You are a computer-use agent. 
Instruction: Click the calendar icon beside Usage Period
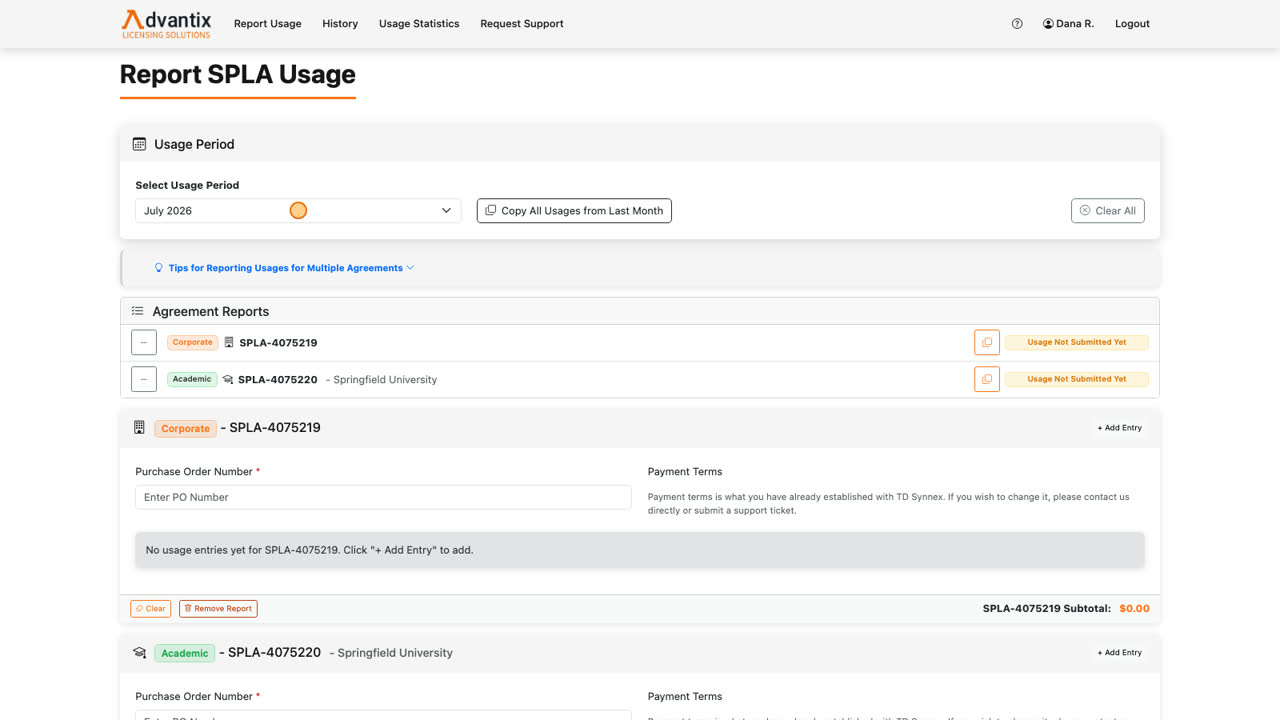[139, 144]
